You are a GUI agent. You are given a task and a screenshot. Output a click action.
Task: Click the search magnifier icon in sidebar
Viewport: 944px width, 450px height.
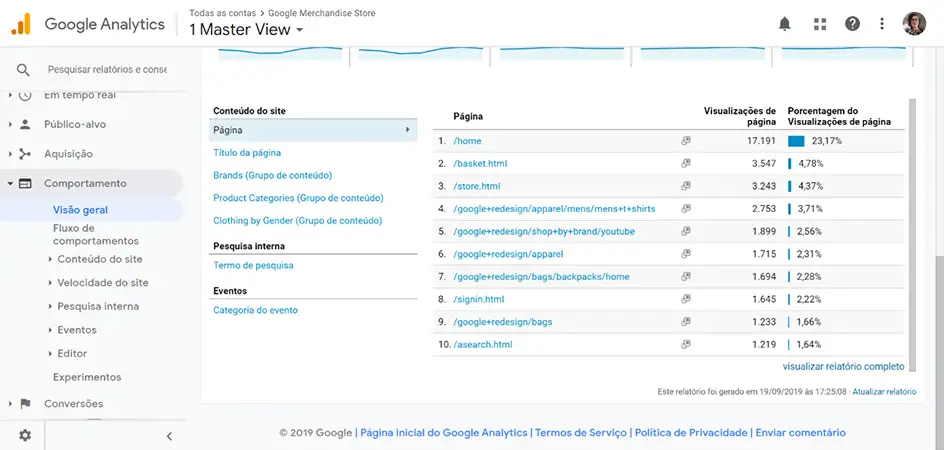23,70
